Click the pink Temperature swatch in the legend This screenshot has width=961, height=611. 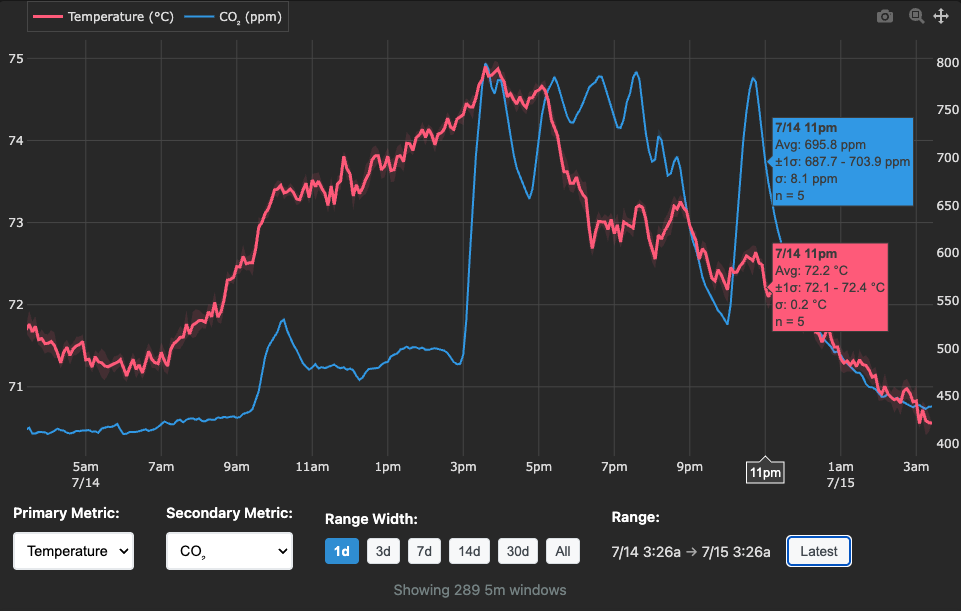click(47, 16)
